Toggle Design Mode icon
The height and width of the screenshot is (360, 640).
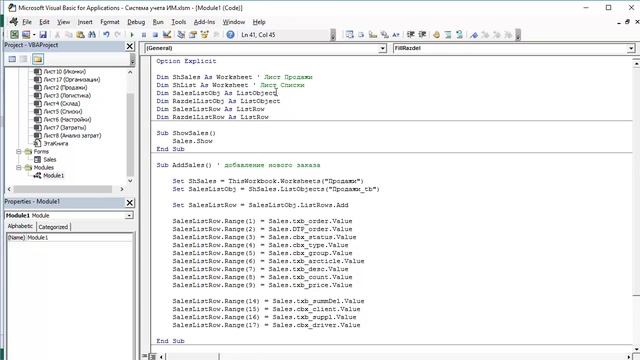click(x=167, y=35)
